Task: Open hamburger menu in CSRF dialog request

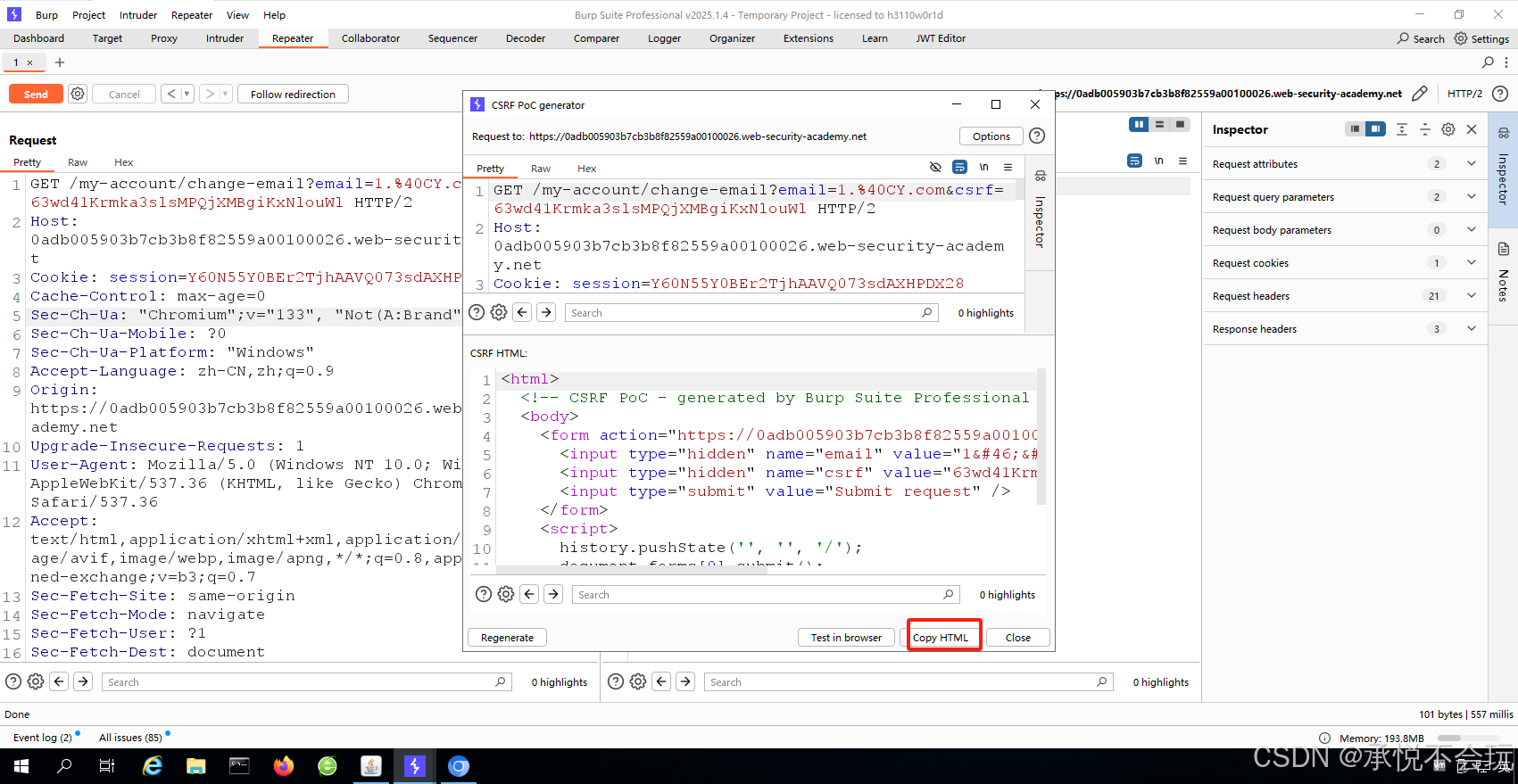Action: [1008, 167]
